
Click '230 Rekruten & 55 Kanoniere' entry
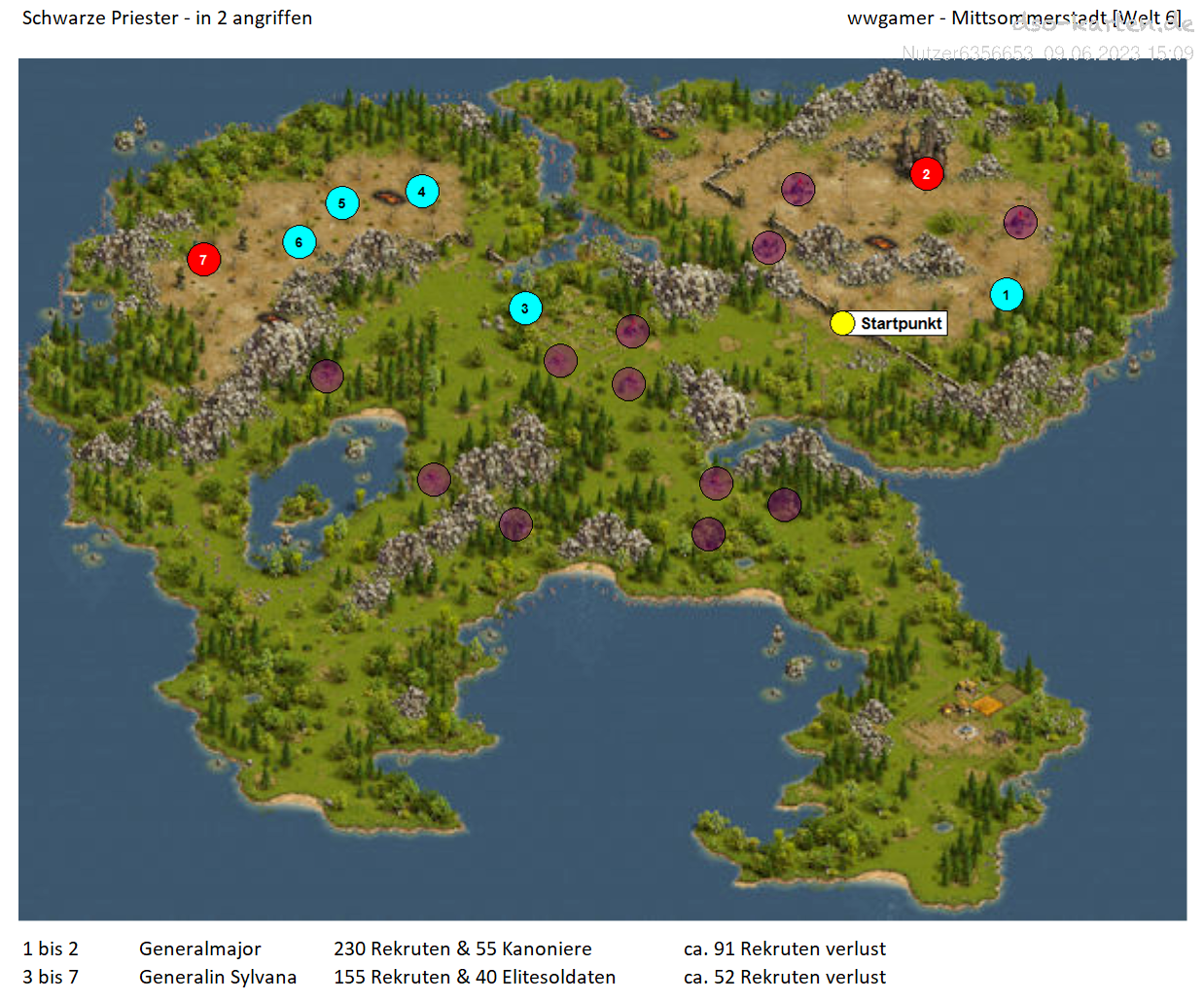(x=462, y=948)
